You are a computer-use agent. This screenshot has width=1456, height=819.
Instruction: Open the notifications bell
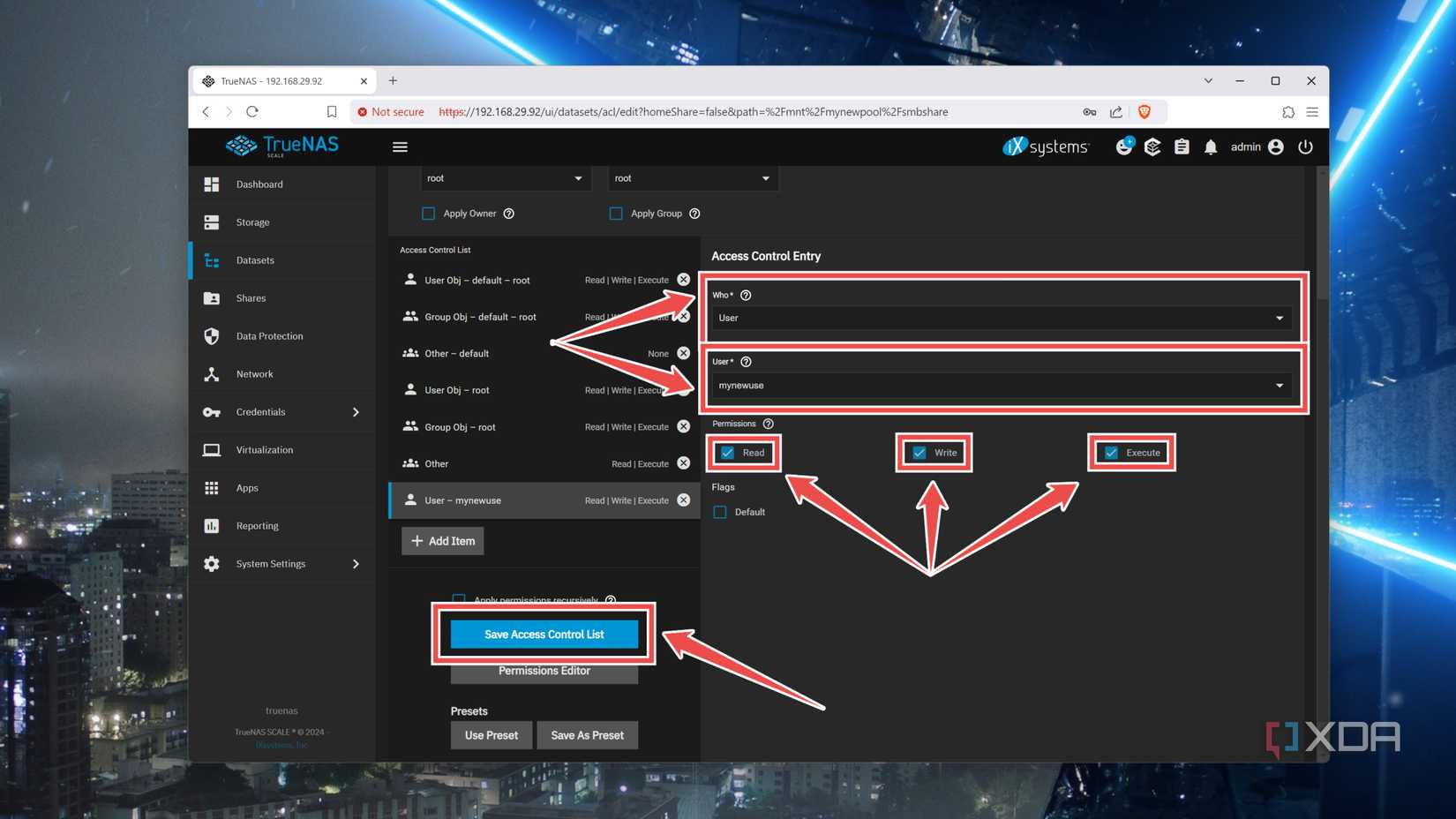(1211, 147)
